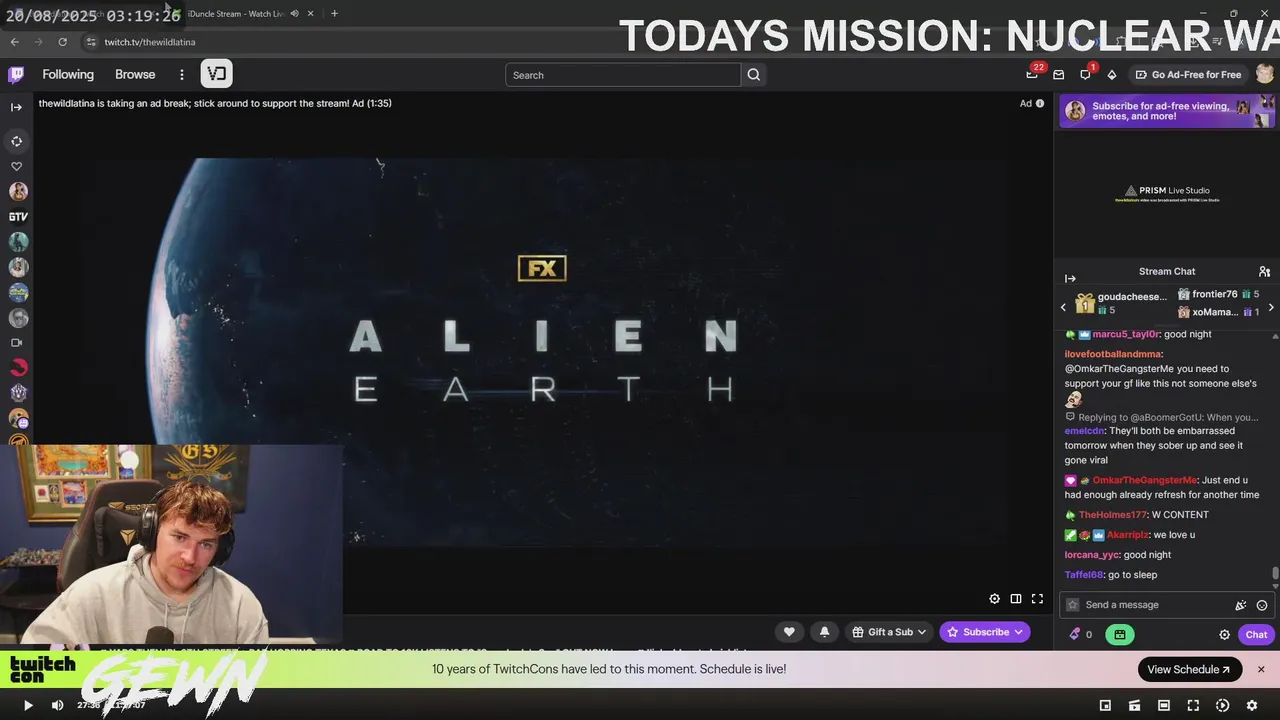Image resolution: width=1280 pixels, height=720 pixels.
Task: Open the user profile avatar menu
Action: (1265, 74)
